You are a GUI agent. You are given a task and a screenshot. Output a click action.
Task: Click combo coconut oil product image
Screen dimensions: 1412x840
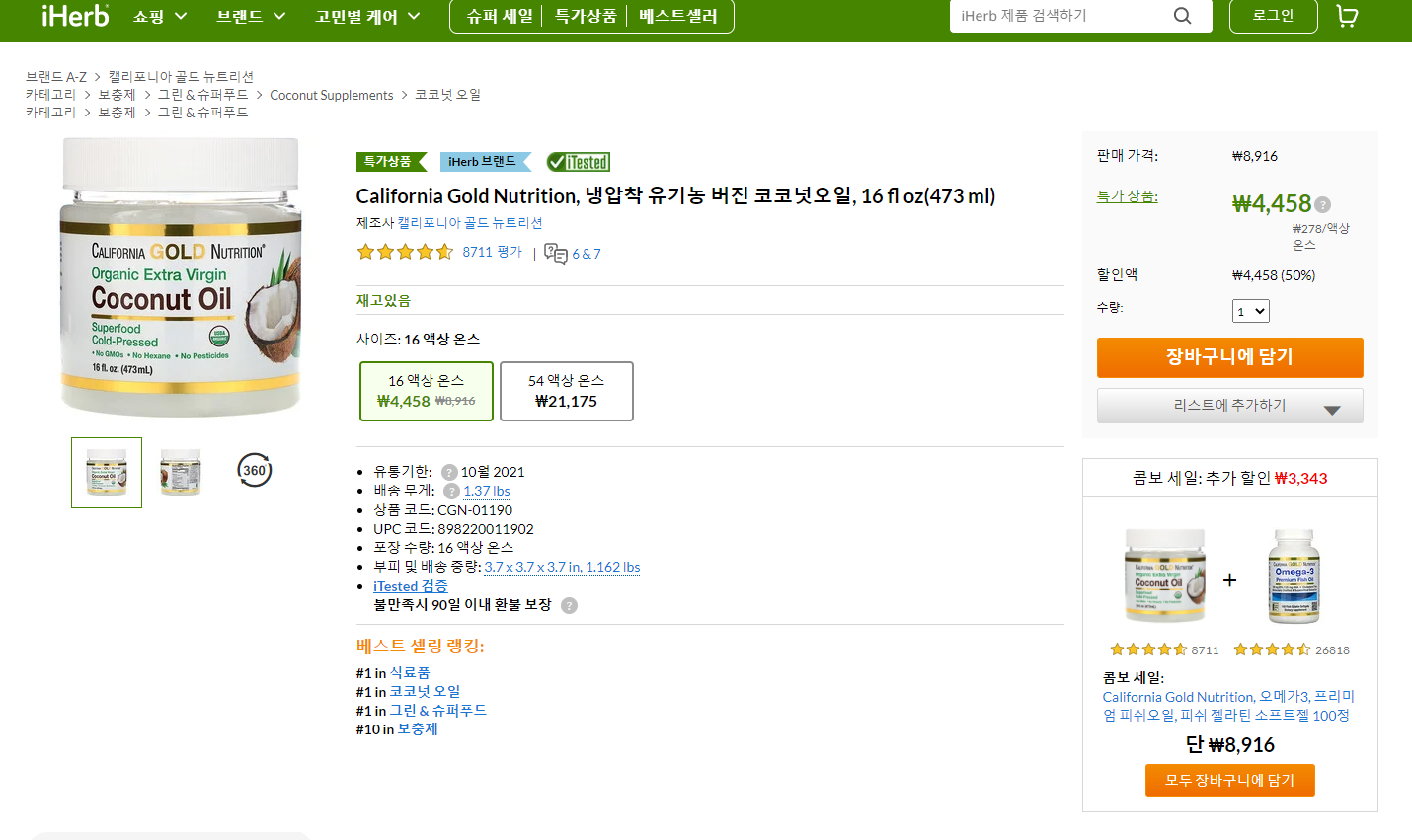pyautogui.click(x=1165, y=576)
